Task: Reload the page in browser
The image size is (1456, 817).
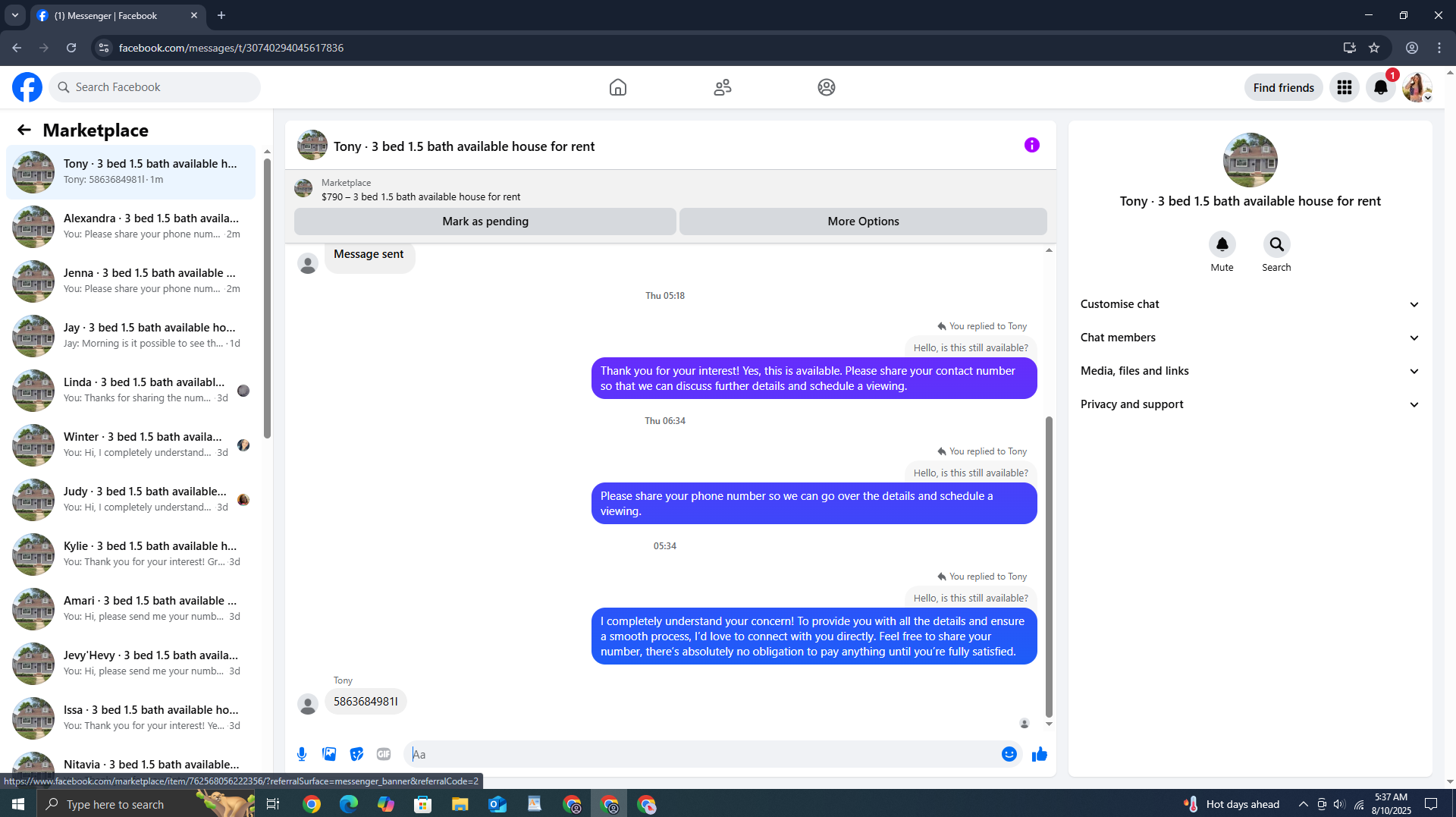Action: tap(71, 48)
